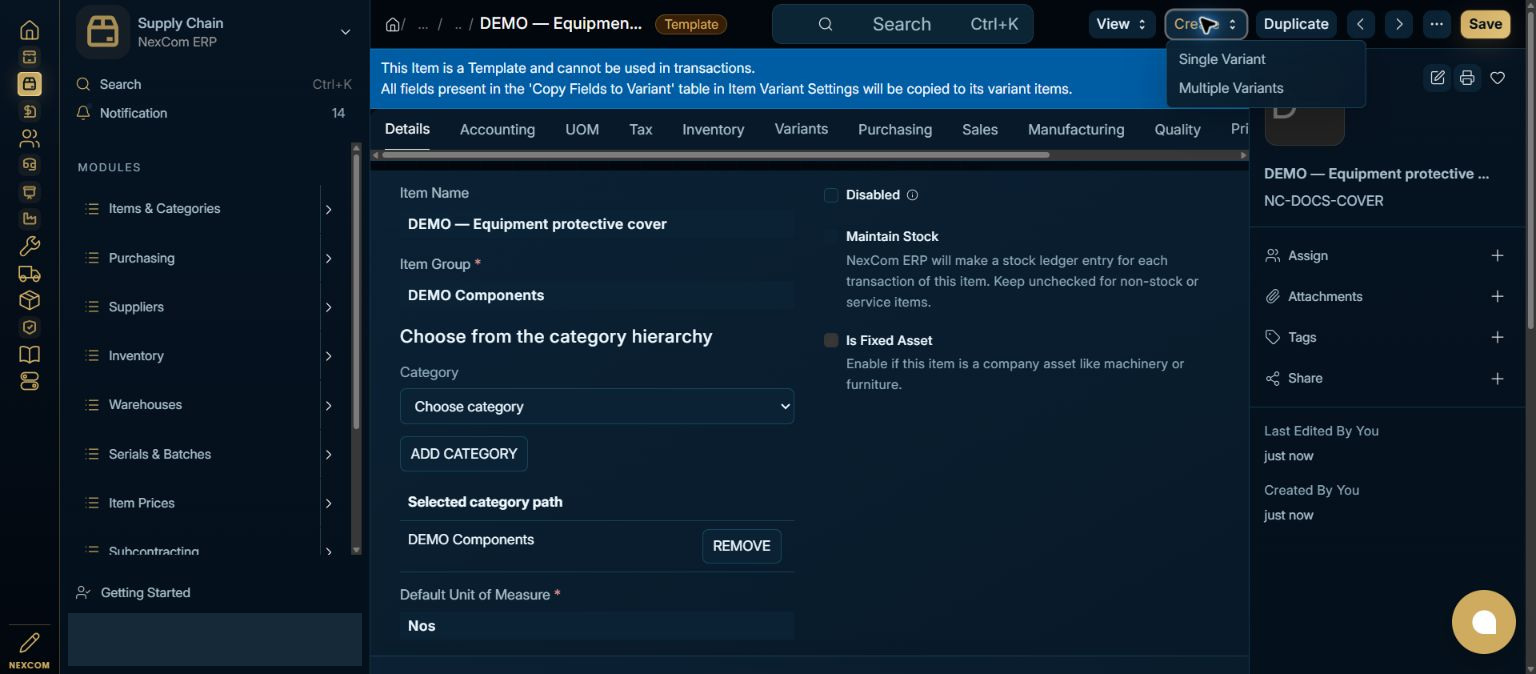Go to previous record arrow
The height and width of the screenshot is (674, 1536).
[x=1361, y=24]
